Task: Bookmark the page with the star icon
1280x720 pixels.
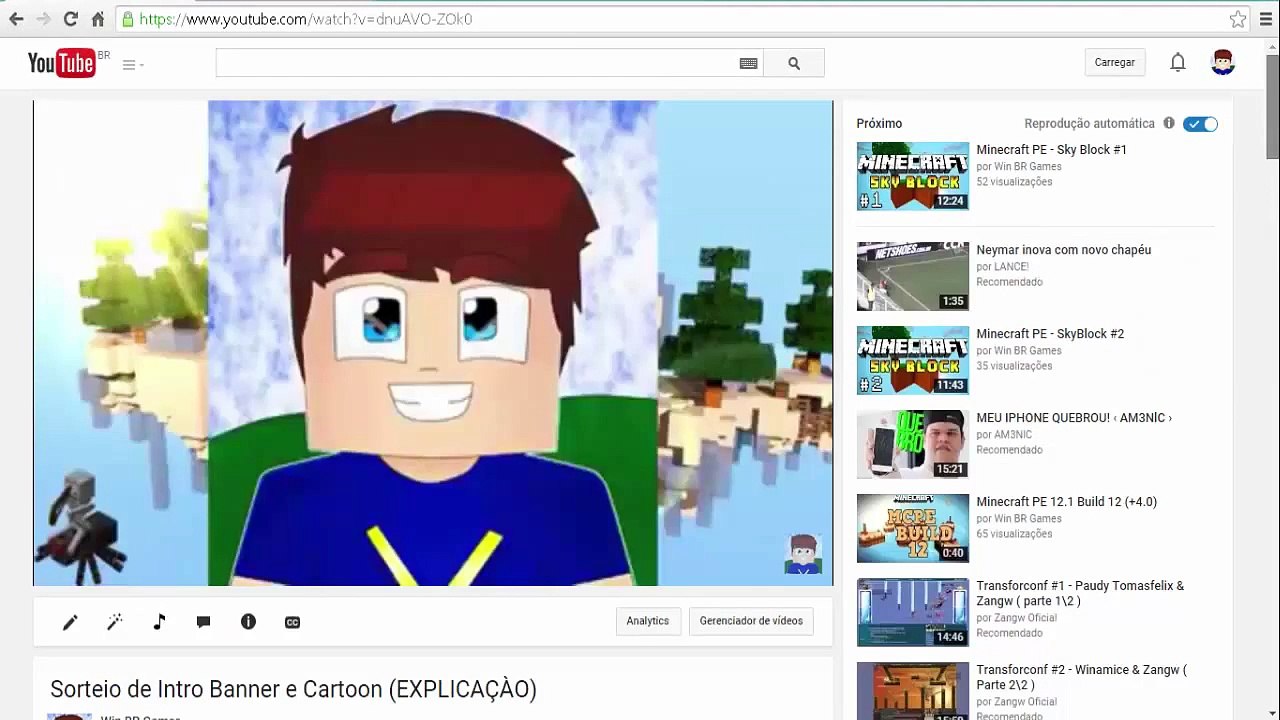Action: tap(1238, 19)
